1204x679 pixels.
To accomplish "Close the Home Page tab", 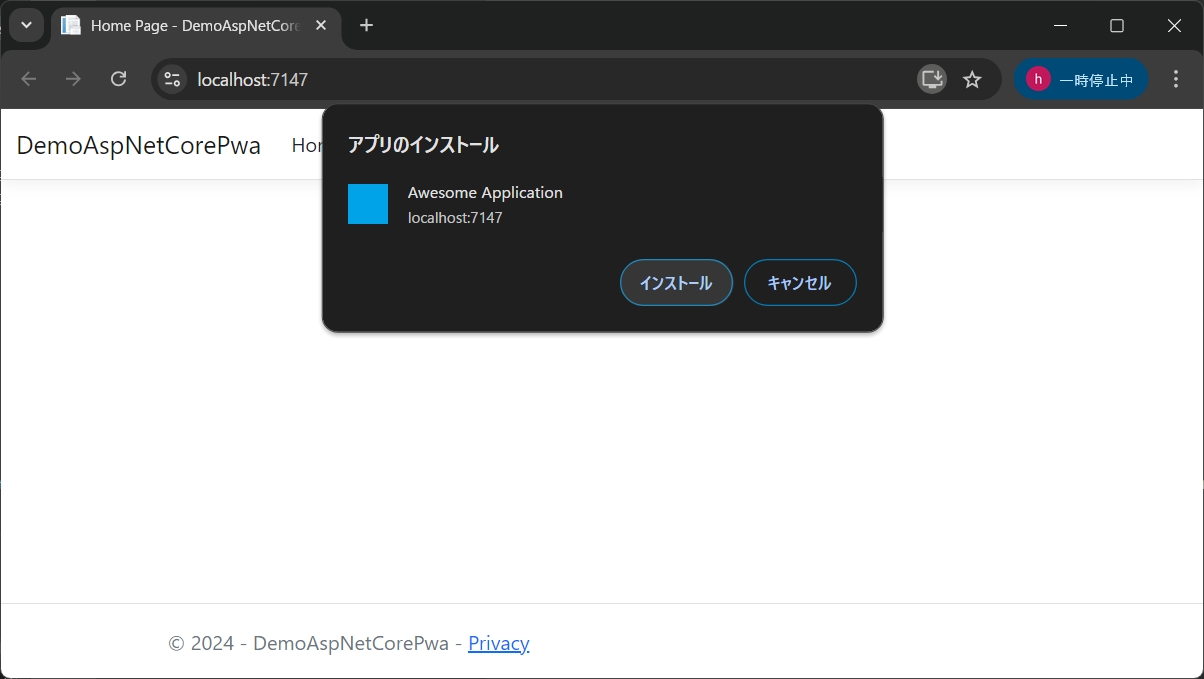I will click(x=321, y=25).
